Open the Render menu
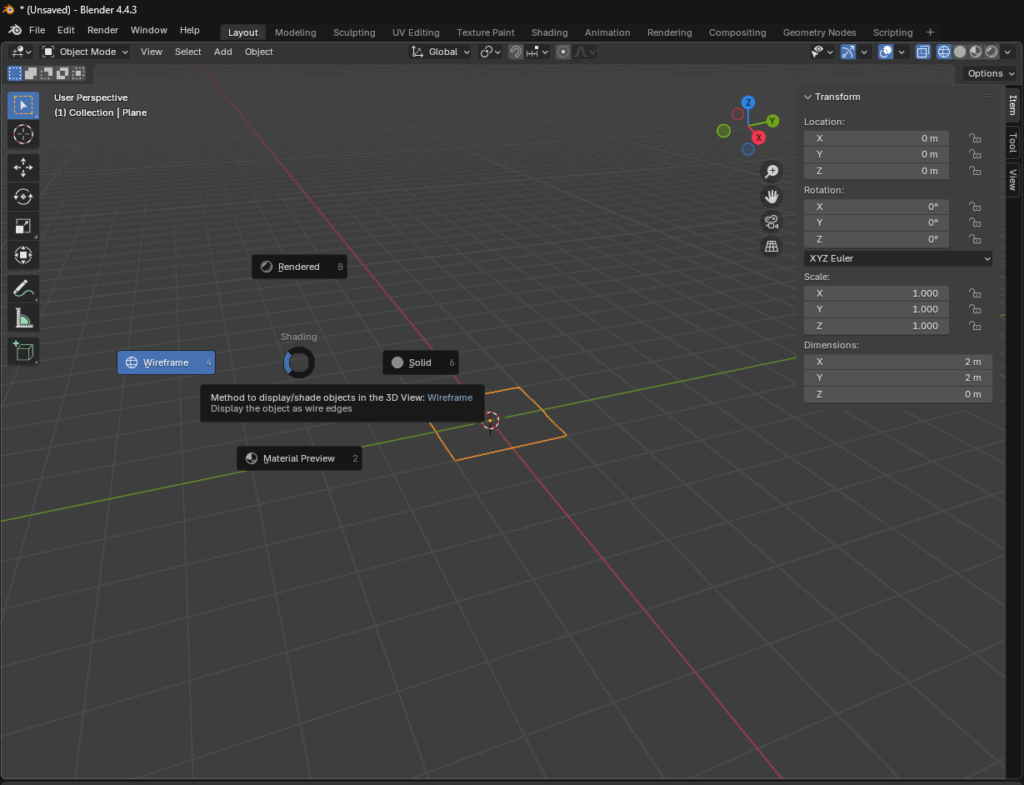 103,30
